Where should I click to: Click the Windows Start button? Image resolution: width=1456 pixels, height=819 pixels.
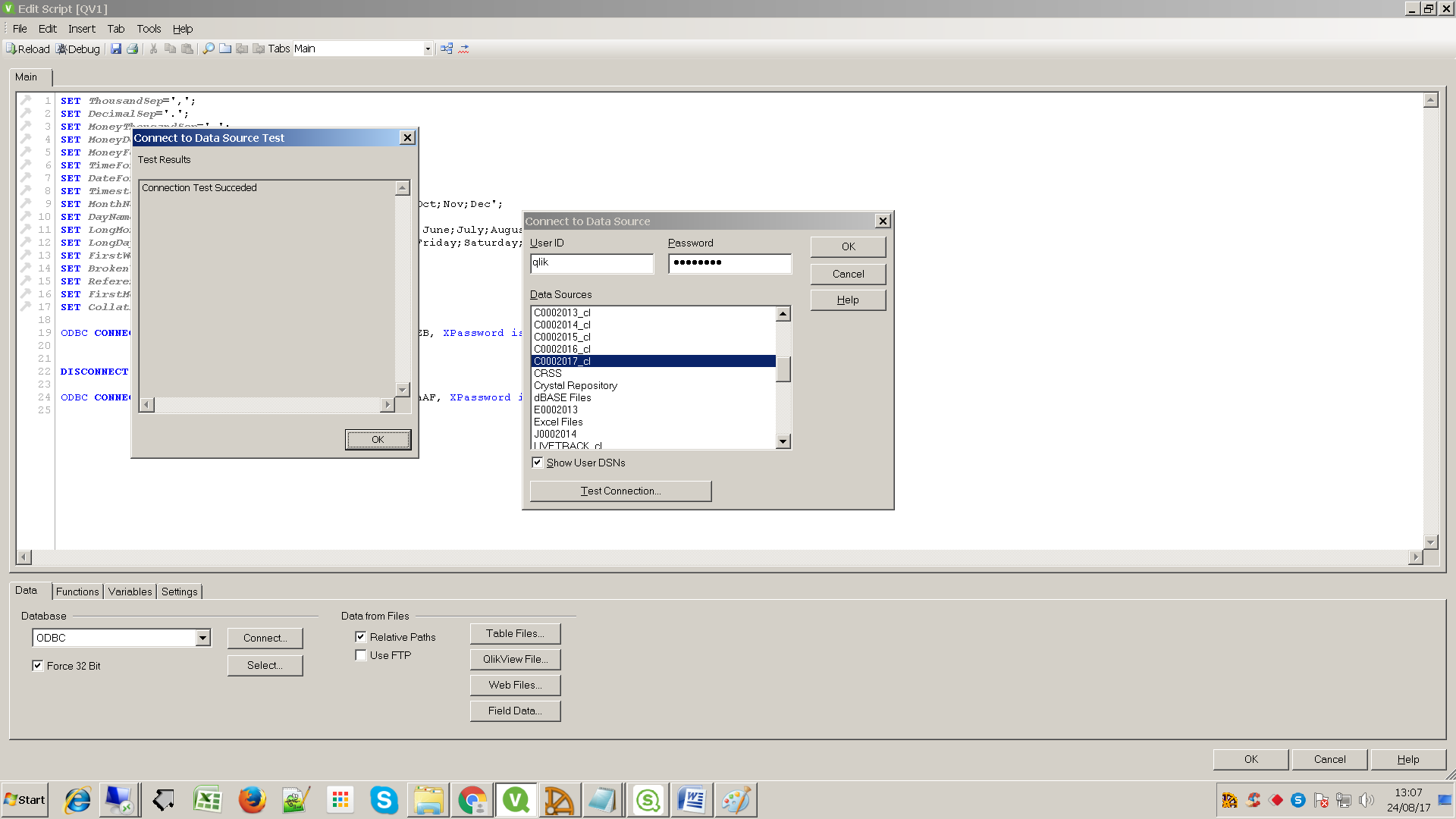click(25, 800)
